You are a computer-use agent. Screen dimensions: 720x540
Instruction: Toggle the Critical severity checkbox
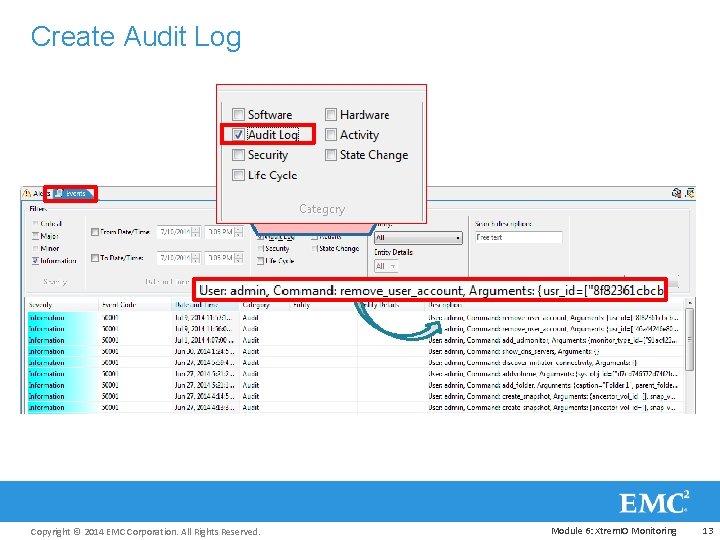click(x=35, y=224)
